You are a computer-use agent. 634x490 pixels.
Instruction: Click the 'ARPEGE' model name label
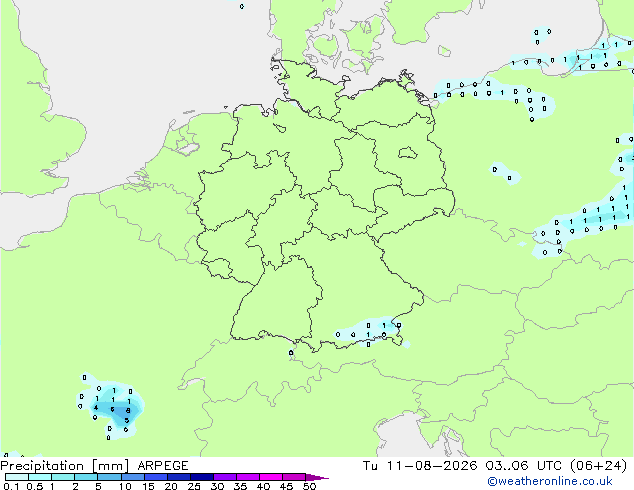click(163, 466)
